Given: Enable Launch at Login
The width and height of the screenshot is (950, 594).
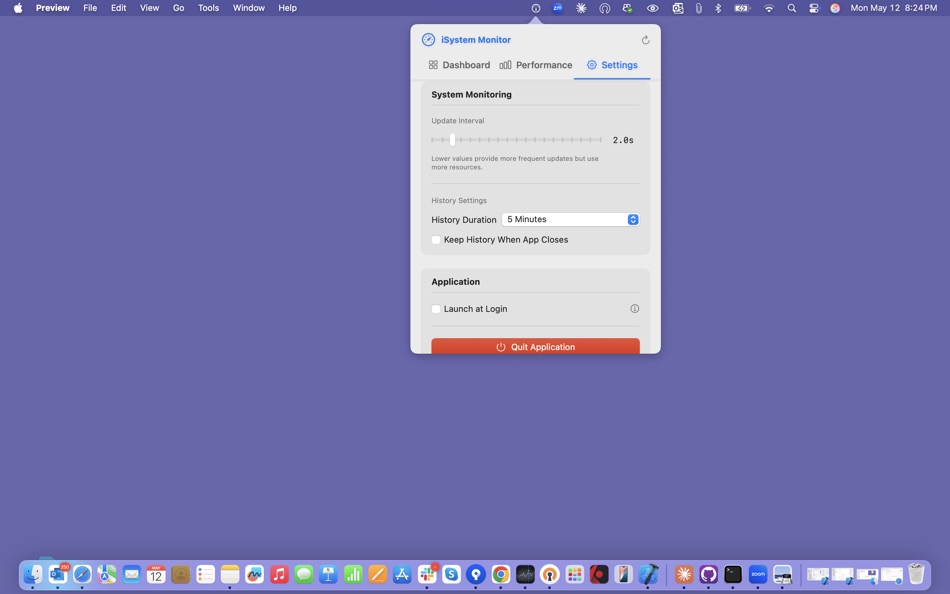Looking at the screenshot, I should coord(436,309).
